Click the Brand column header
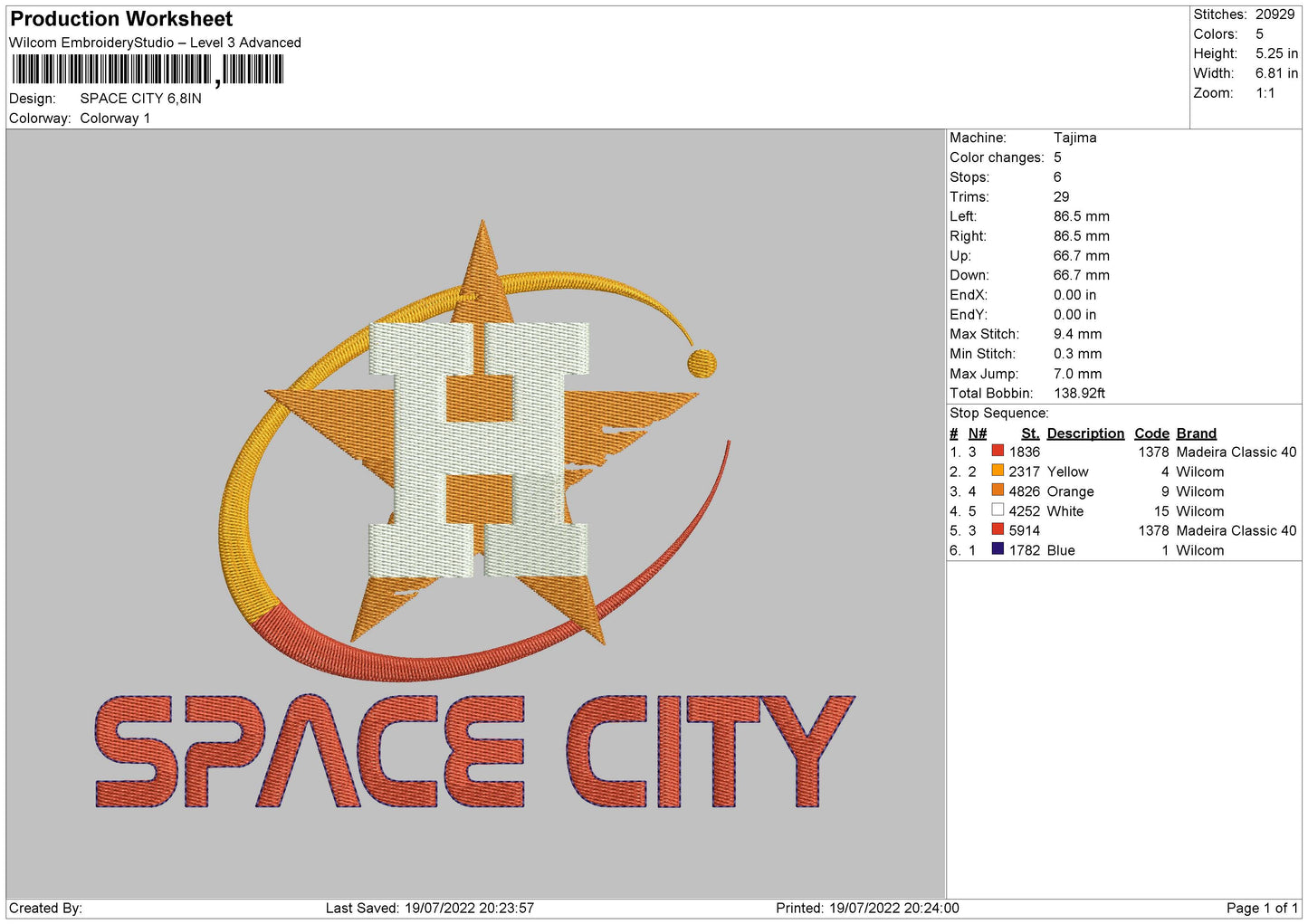The width and height of the screenshot is (1308, 924). coord(1196,433)
